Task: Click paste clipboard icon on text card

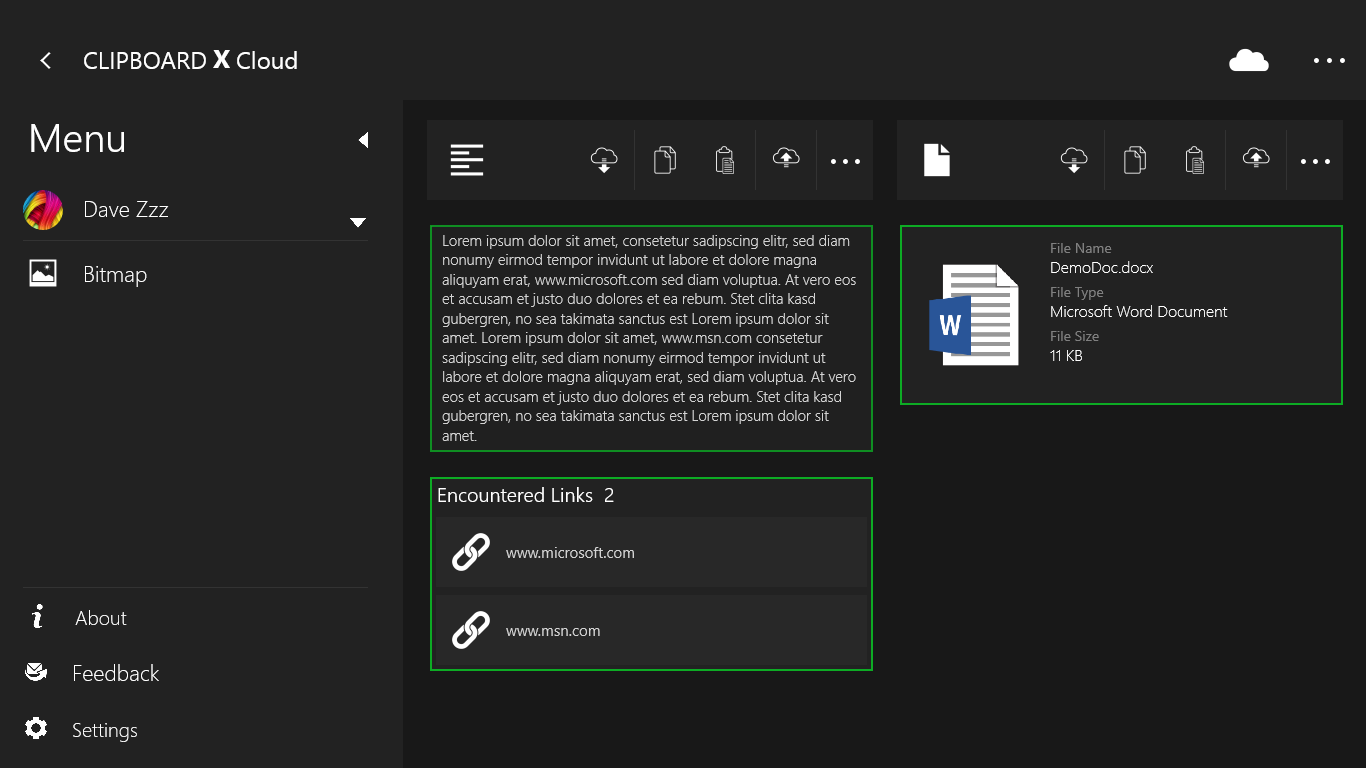Action: coord(725,160)
